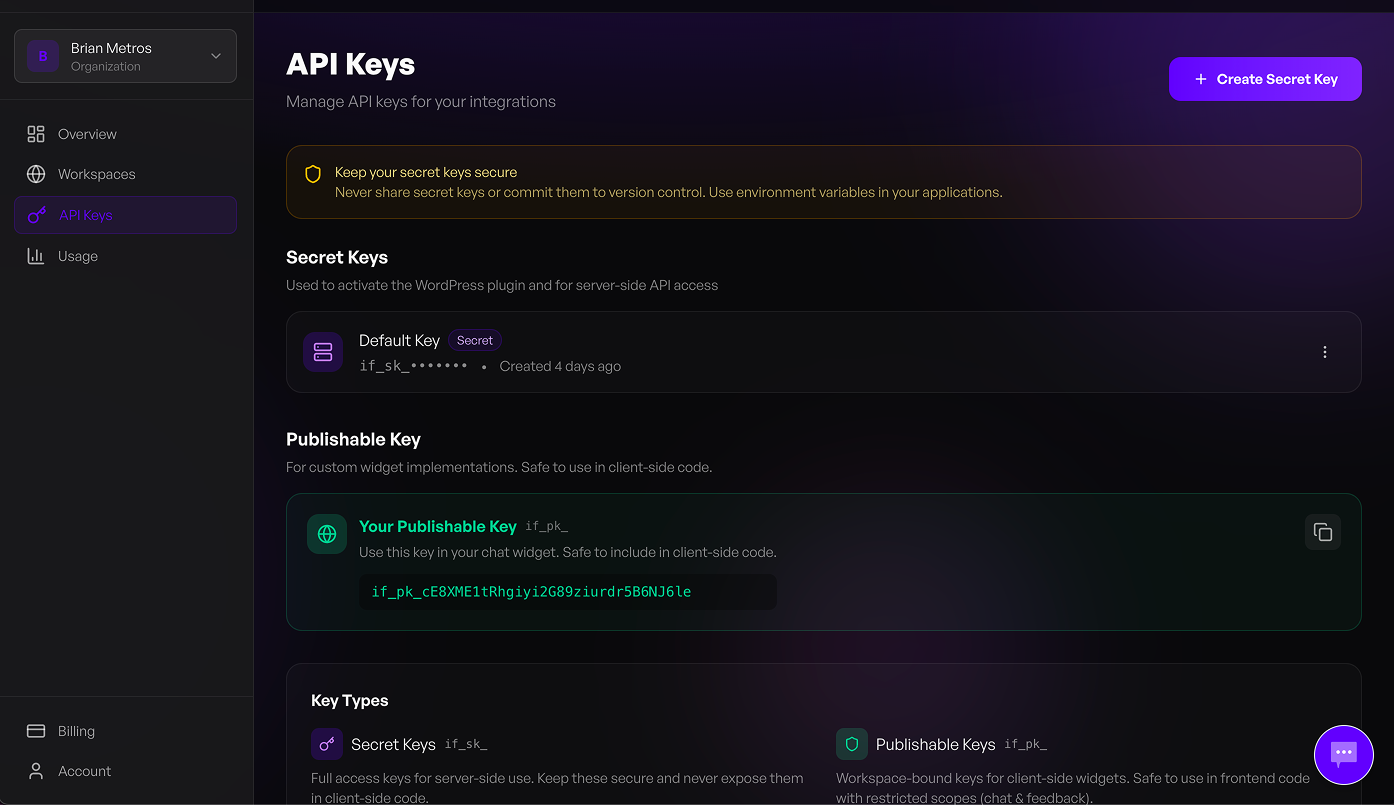The height and width of the screenshot is (805, 1394).
Task: Click the Overview grid icon in sidebar
Action: [36, 133]
